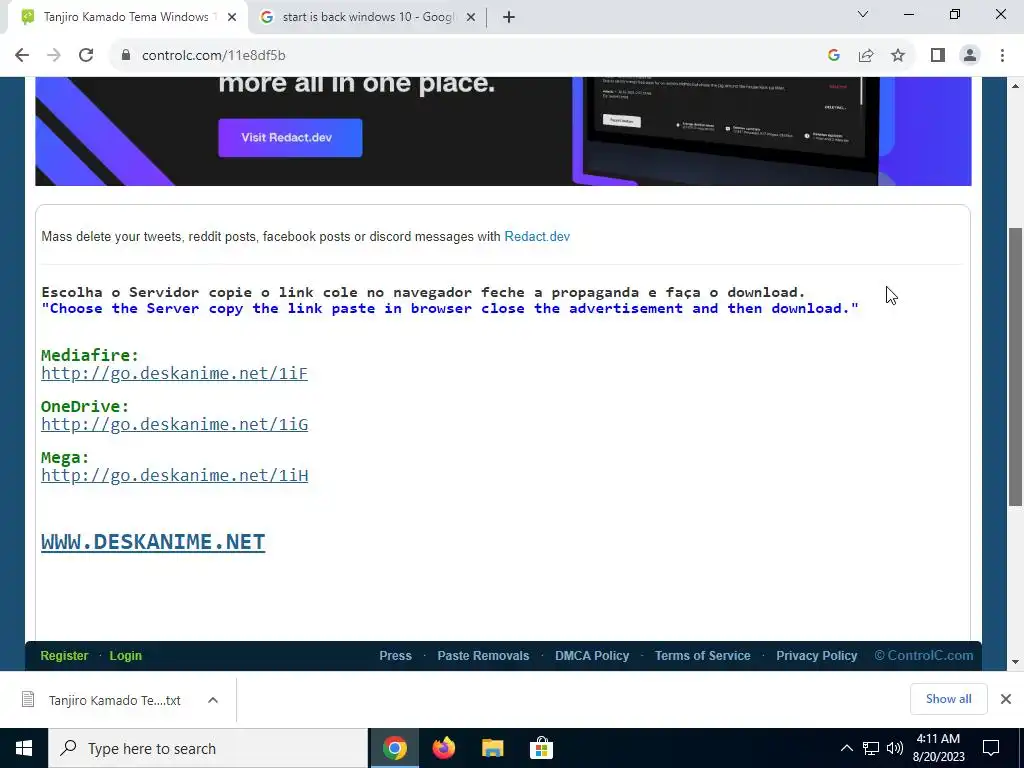This screenshot has width=1024, height=768.
Task: Click the 'Choose the Server' English line
Action: 450,308
